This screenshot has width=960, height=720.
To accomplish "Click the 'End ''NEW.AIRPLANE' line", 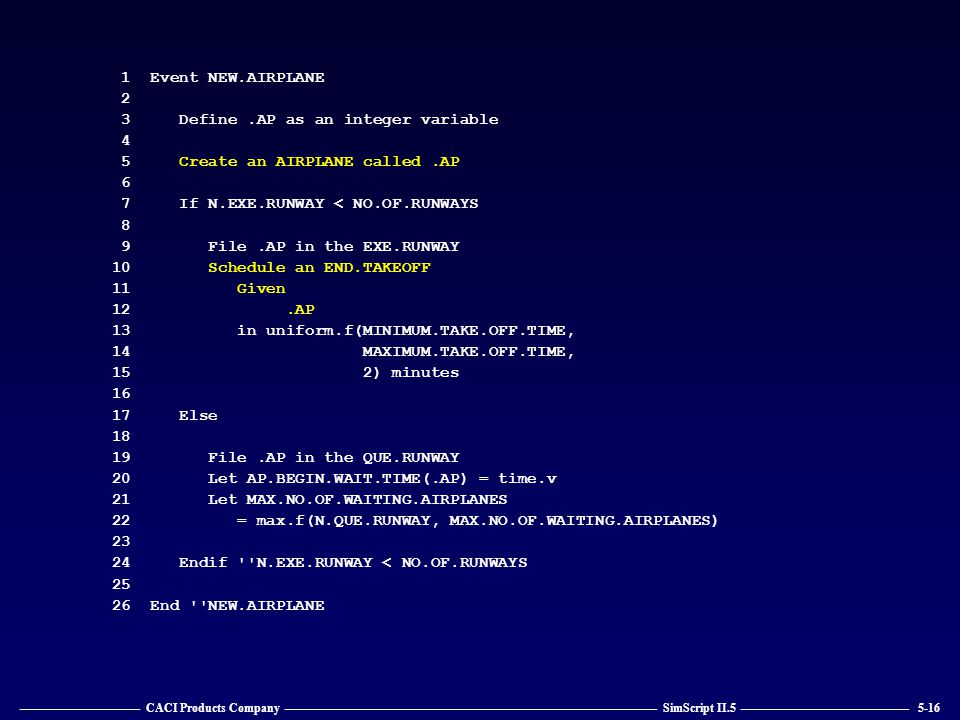I will pos(237,606).
